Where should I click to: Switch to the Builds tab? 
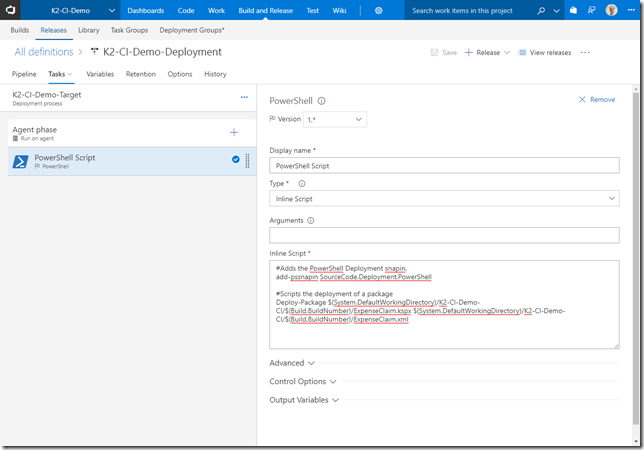tap(20, 30)
